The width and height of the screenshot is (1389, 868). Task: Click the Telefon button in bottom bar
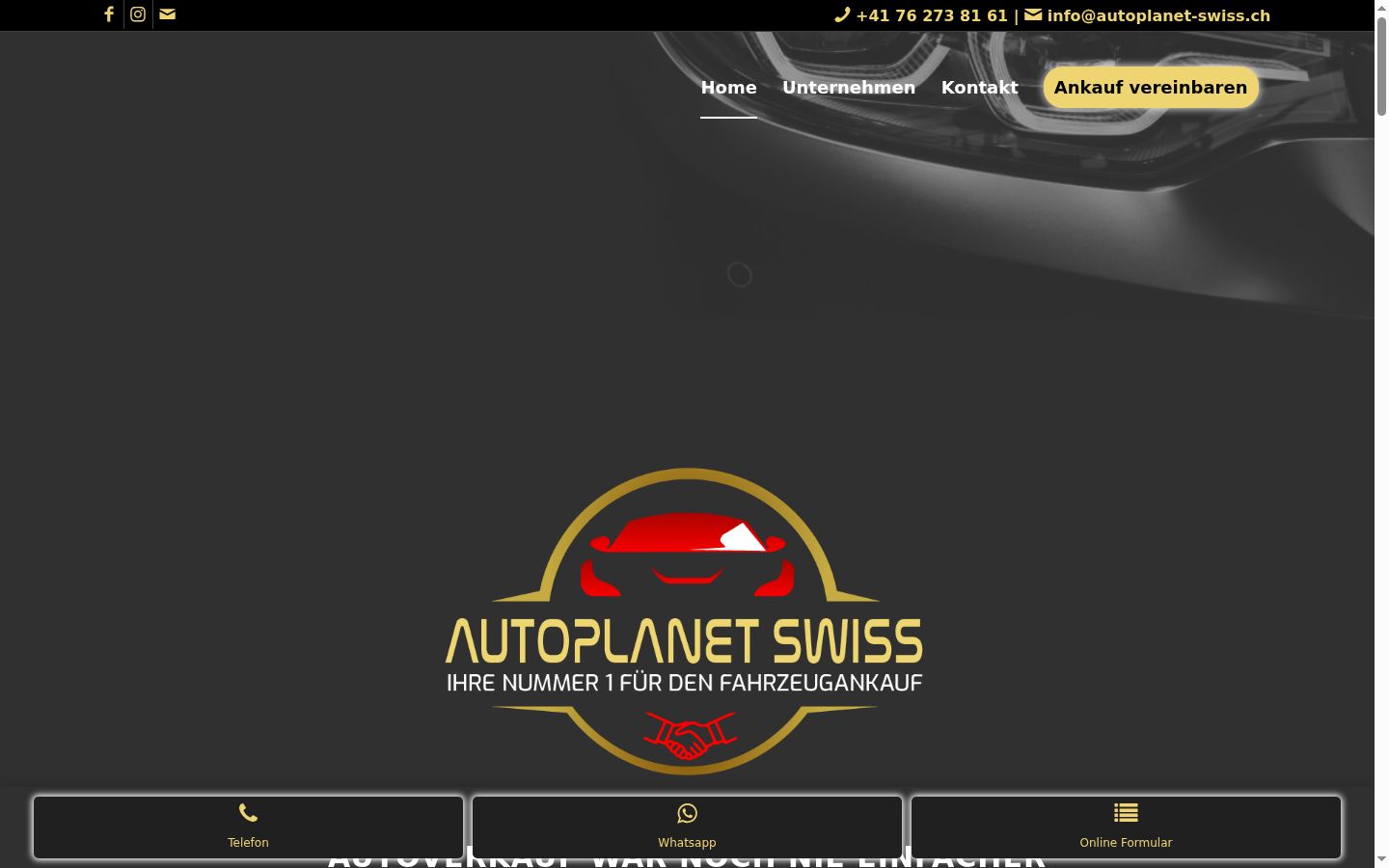[x=248, y=827]
